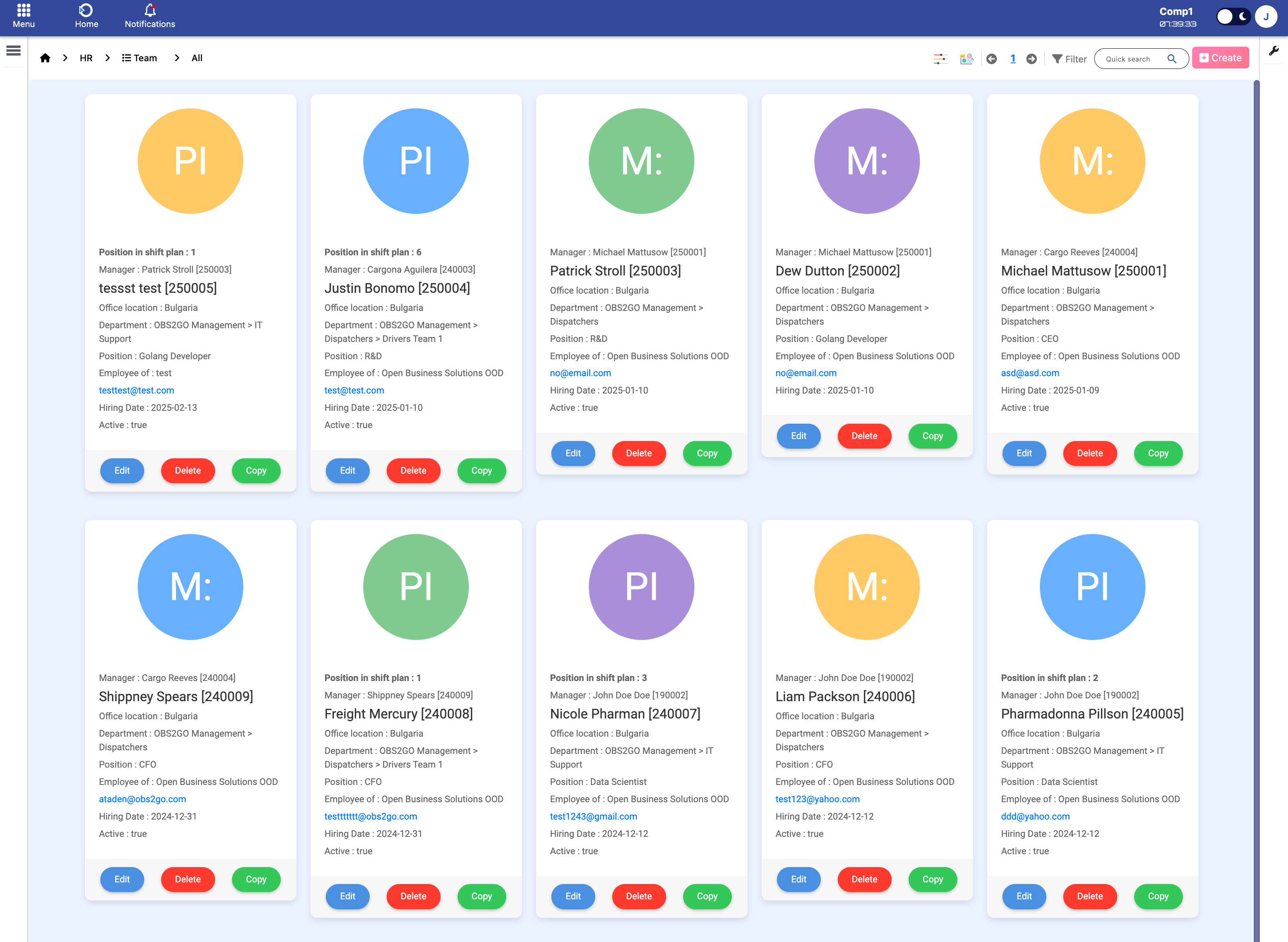Select All in breadcrumb

(x=197, y=58)
